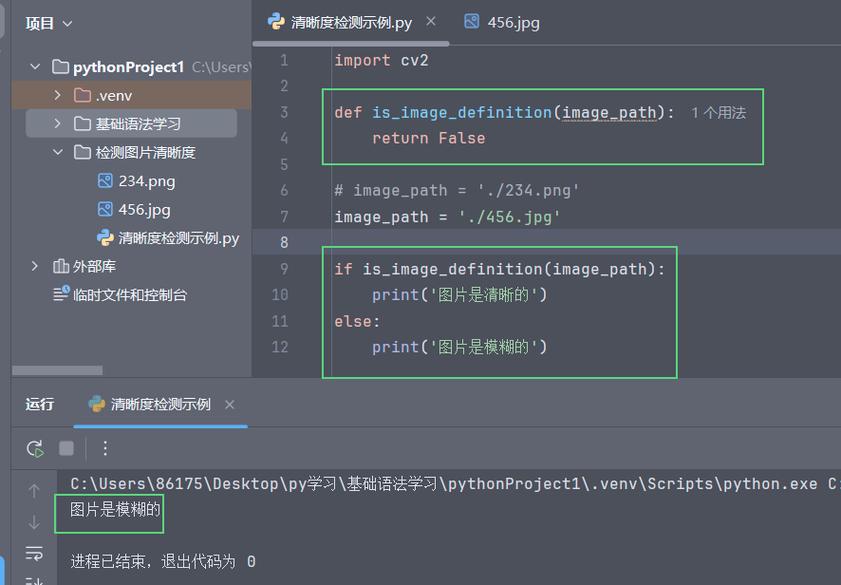Select the .venv folder icon
The width and height of the screenshot is (841, 585).
click(82, 95)
